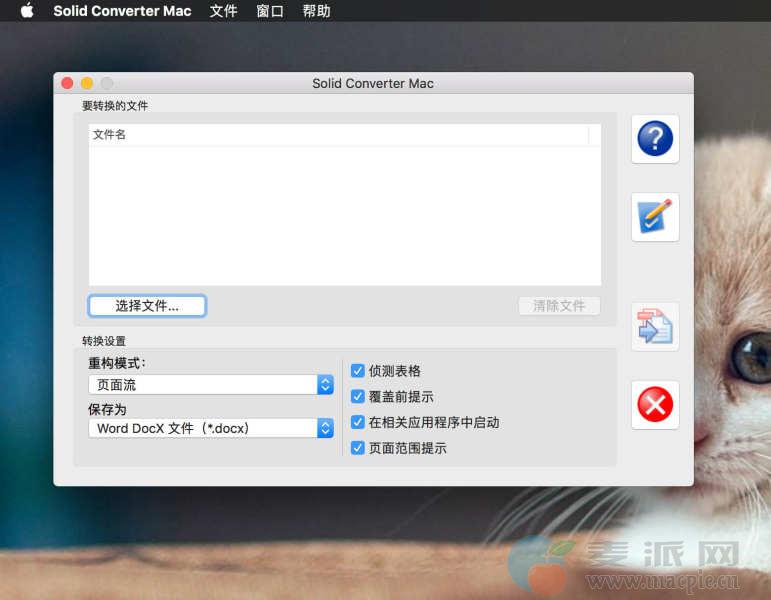Open the 保存为 Word DocX format dropdown
This screenshot has width=771, height=600.
pos(211,428)
